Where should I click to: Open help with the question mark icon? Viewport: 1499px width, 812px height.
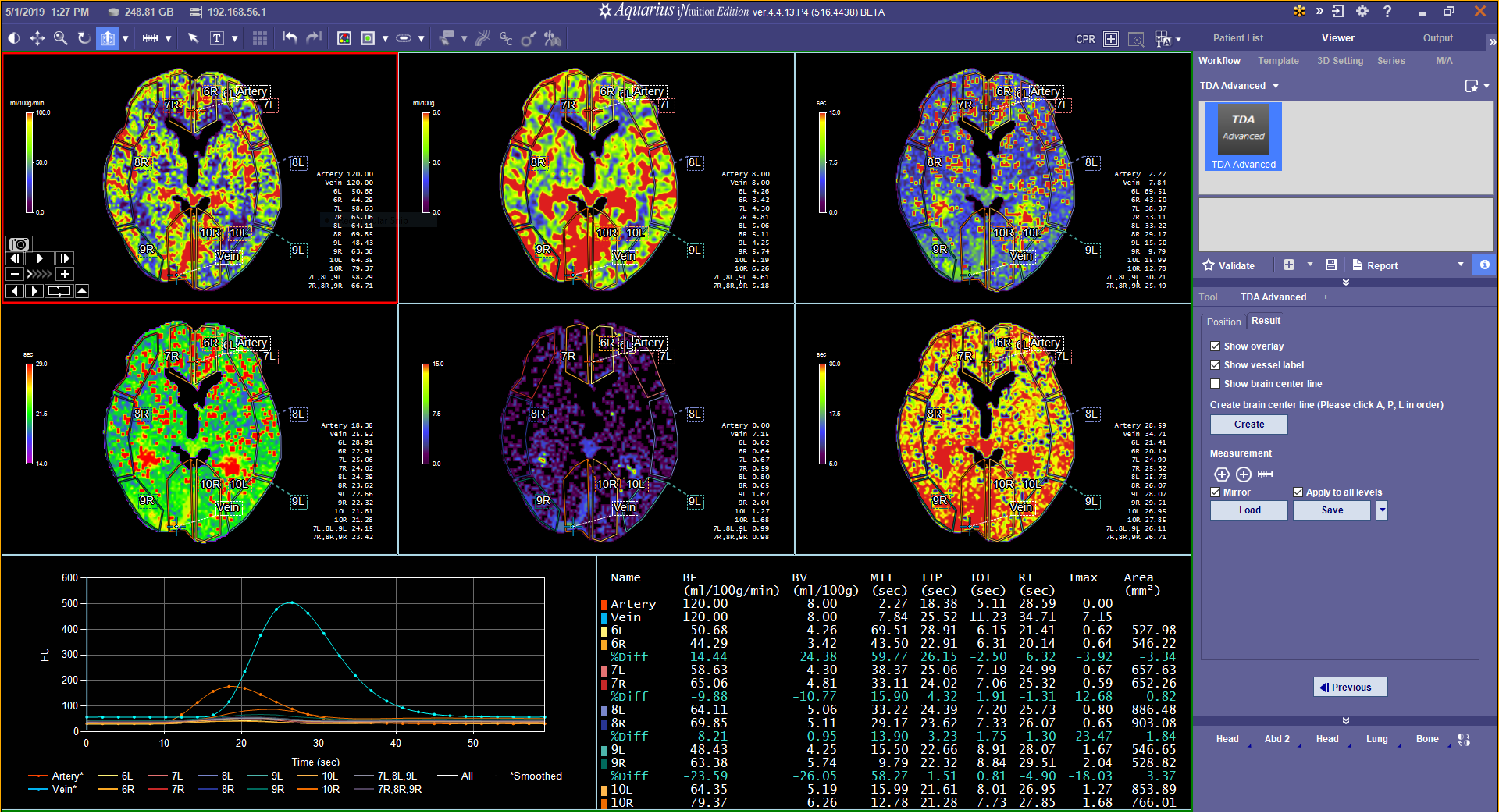point(1387,11)
